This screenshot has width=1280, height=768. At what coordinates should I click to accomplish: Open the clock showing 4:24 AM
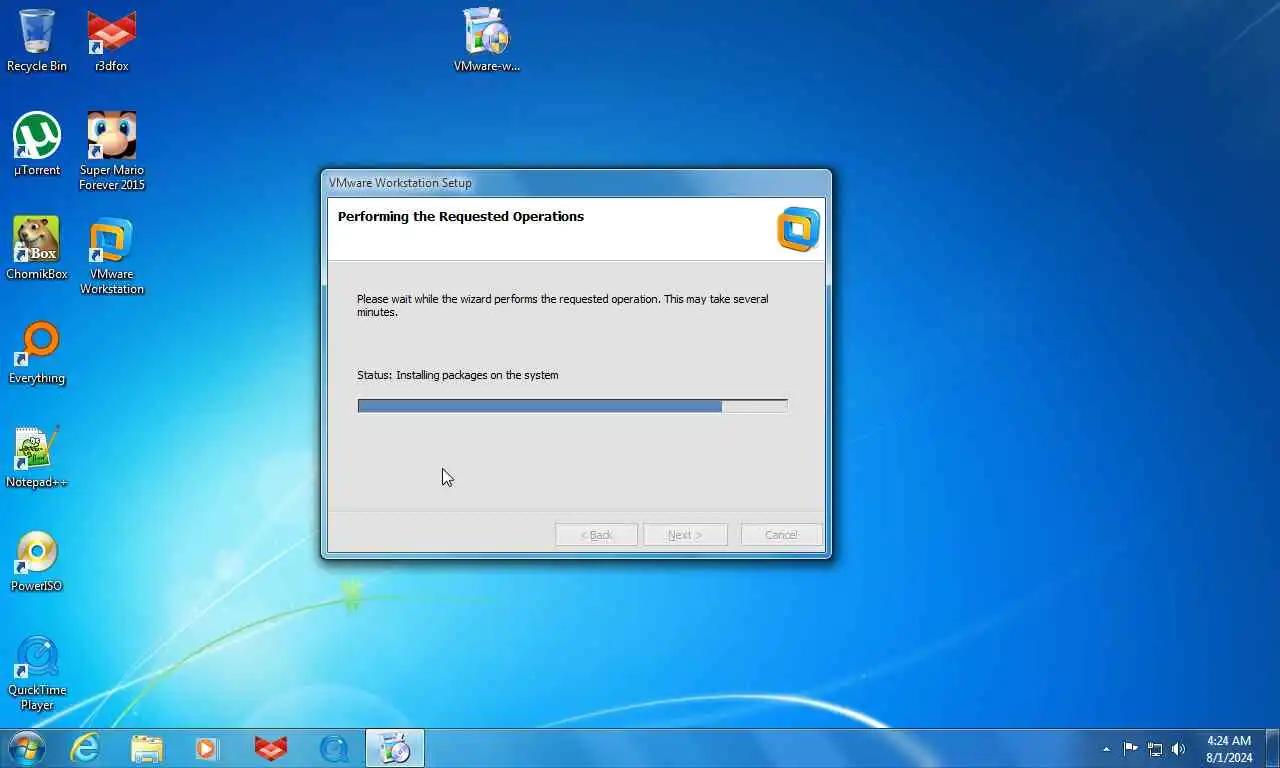pyautogui.click(x=1229, y=749)
